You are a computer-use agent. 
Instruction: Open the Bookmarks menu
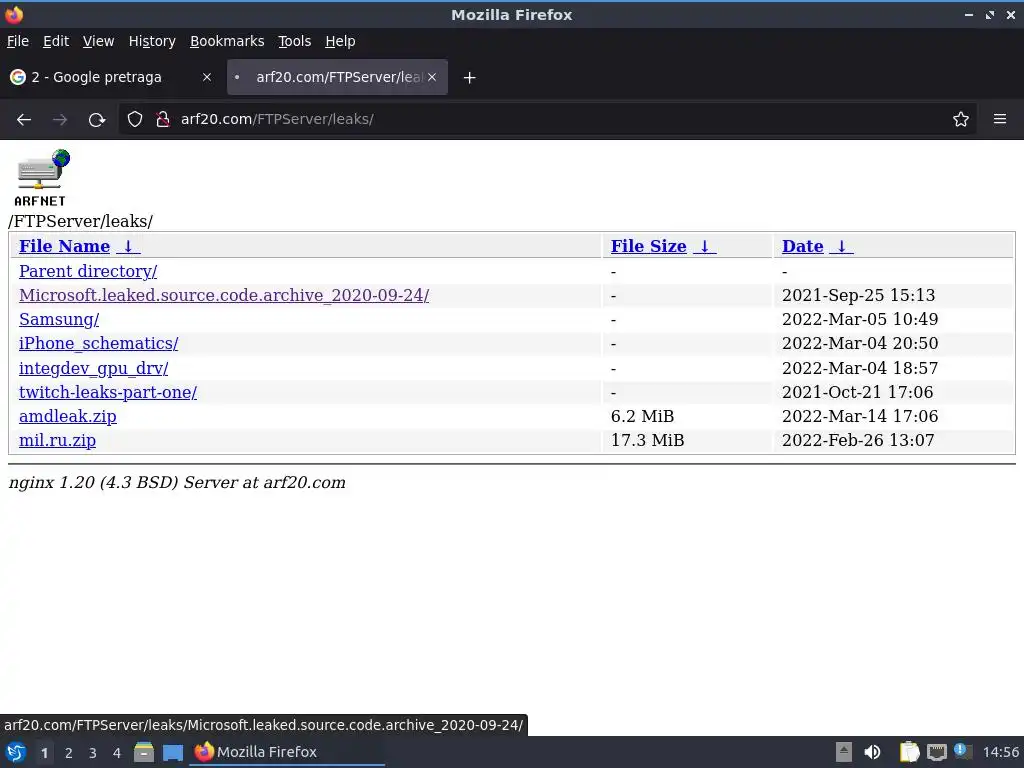pyautogui.click(x=227, y=41)
